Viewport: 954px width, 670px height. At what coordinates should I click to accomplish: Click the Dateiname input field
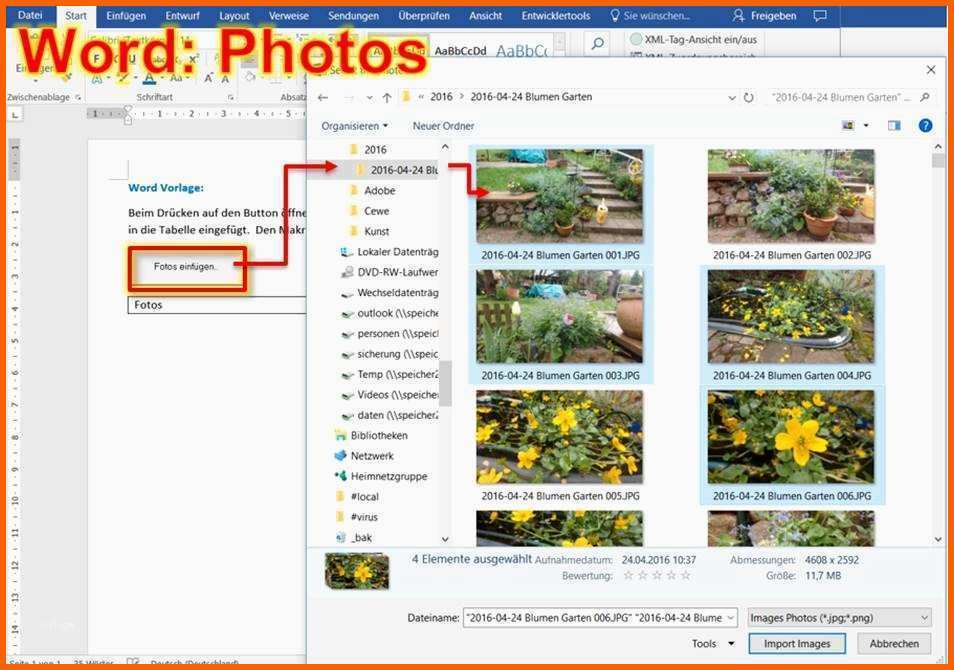[x=594, y=618]
